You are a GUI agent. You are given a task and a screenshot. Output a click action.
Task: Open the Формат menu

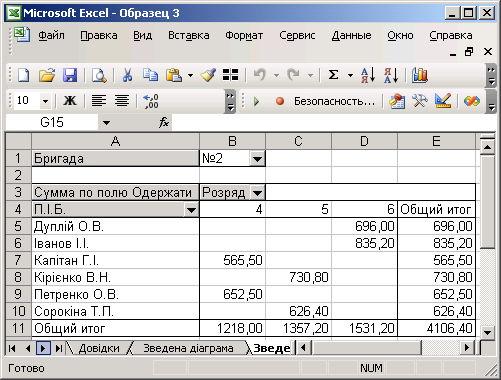pyautogui.click(x=244, y=35)
